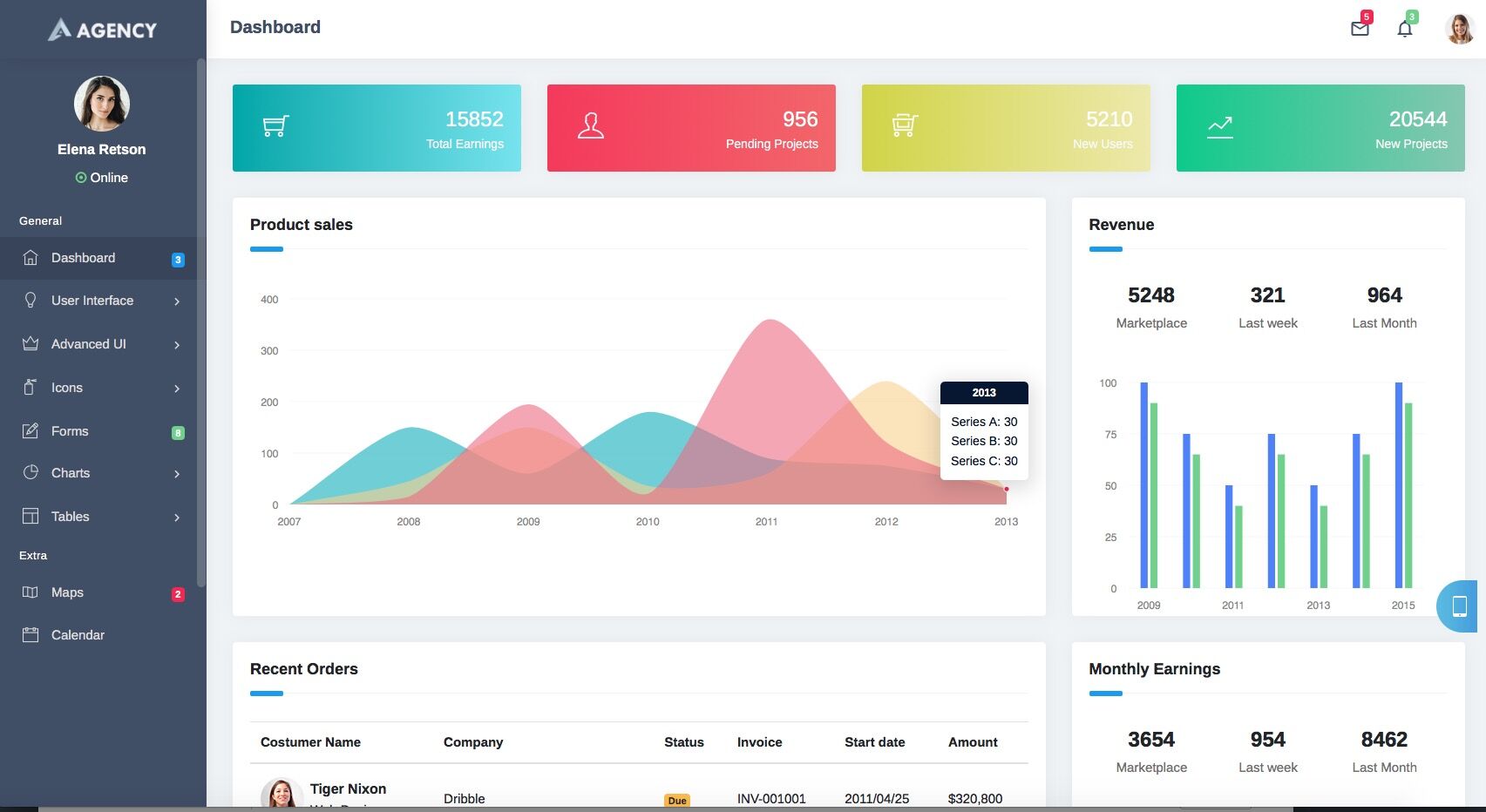Viewport: 1486px width, 812px height.
Task: Click the Calendar icon in the sidebar
Action: [31, 635]
